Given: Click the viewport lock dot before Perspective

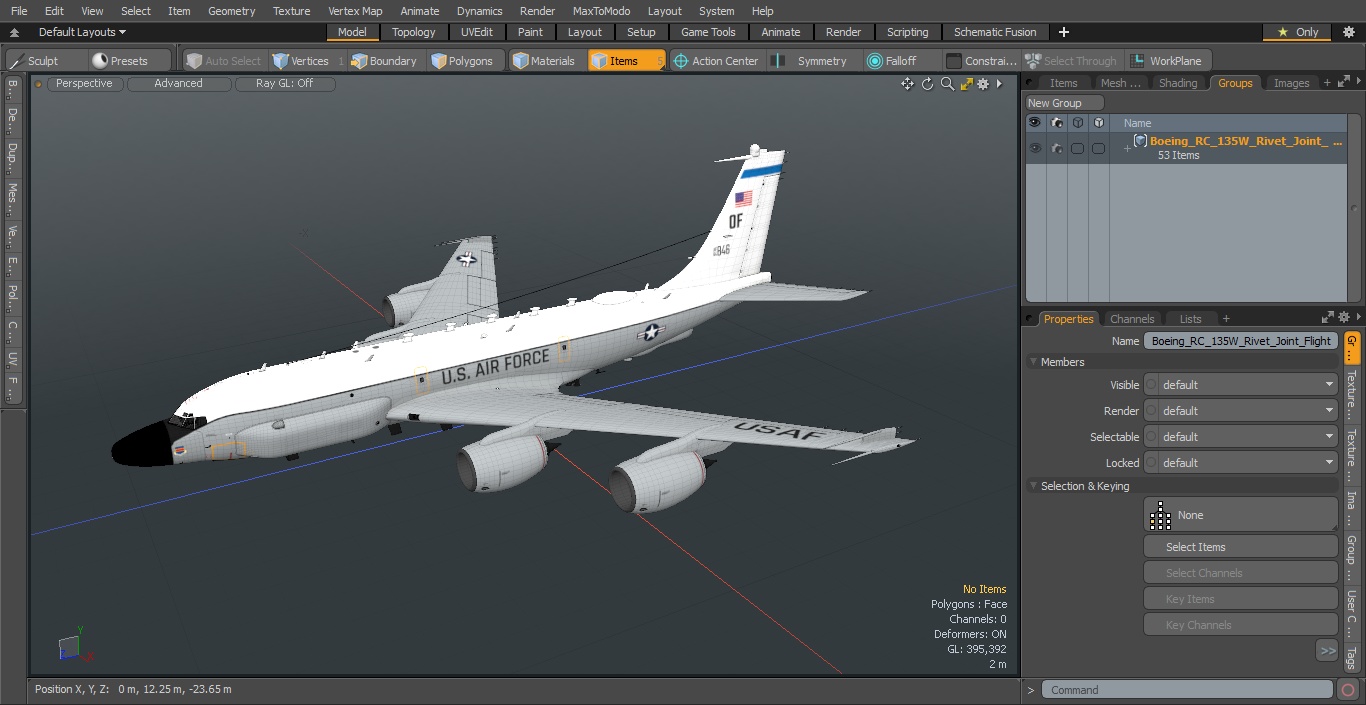Looking at the screenshot, I should [38, 84].
